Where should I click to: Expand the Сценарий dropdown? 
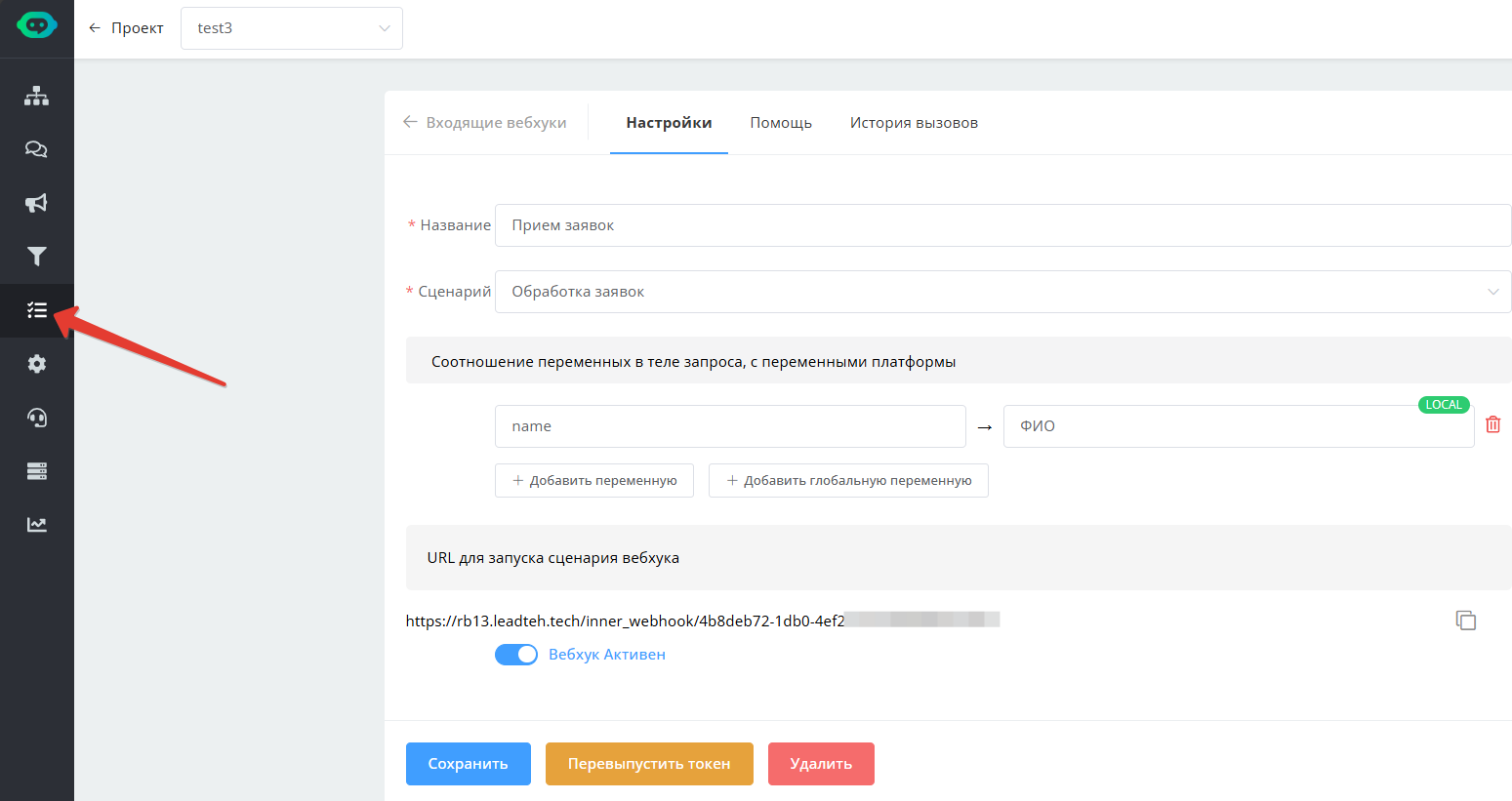[x=1002, y=292]
